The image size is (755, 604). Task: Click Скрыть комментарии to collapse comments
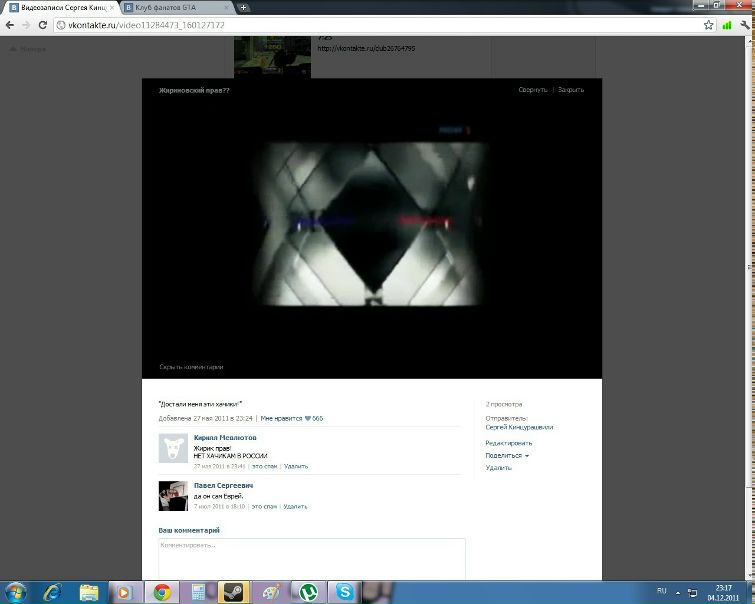coord(191,367)
